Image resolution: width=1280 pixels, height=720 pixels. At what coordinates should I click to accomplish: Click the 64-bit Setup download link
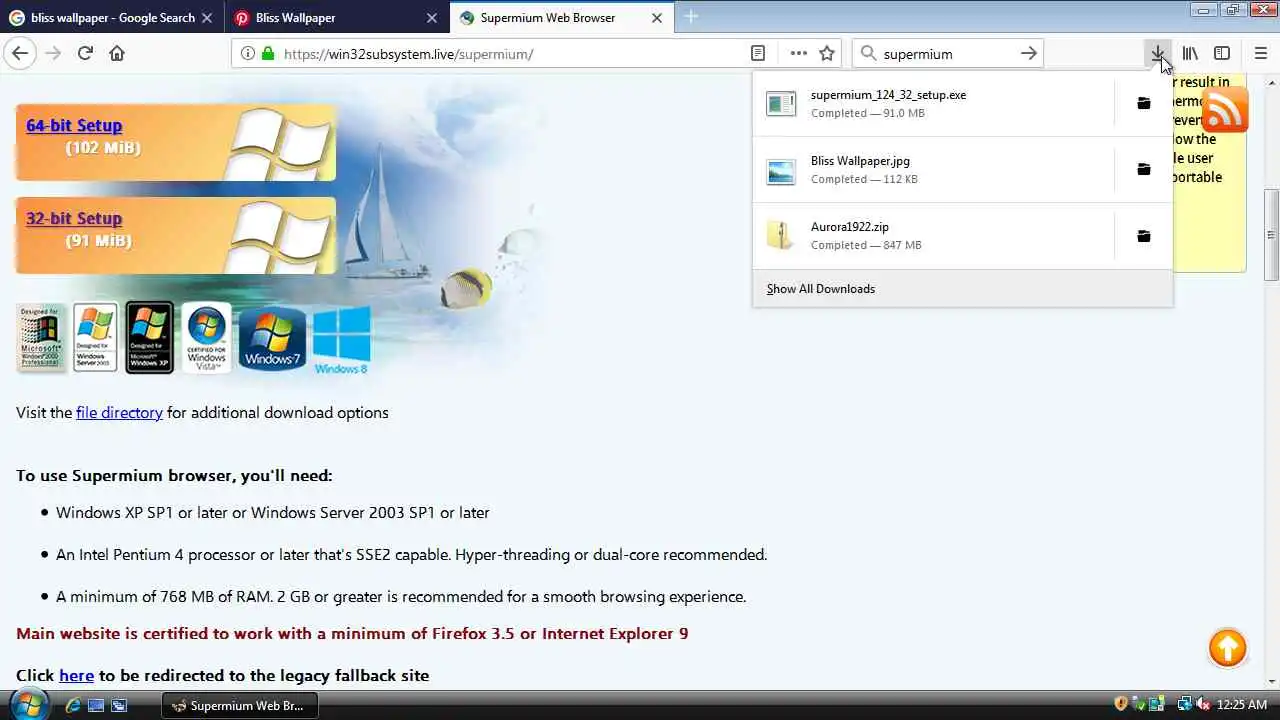point(74,125)
